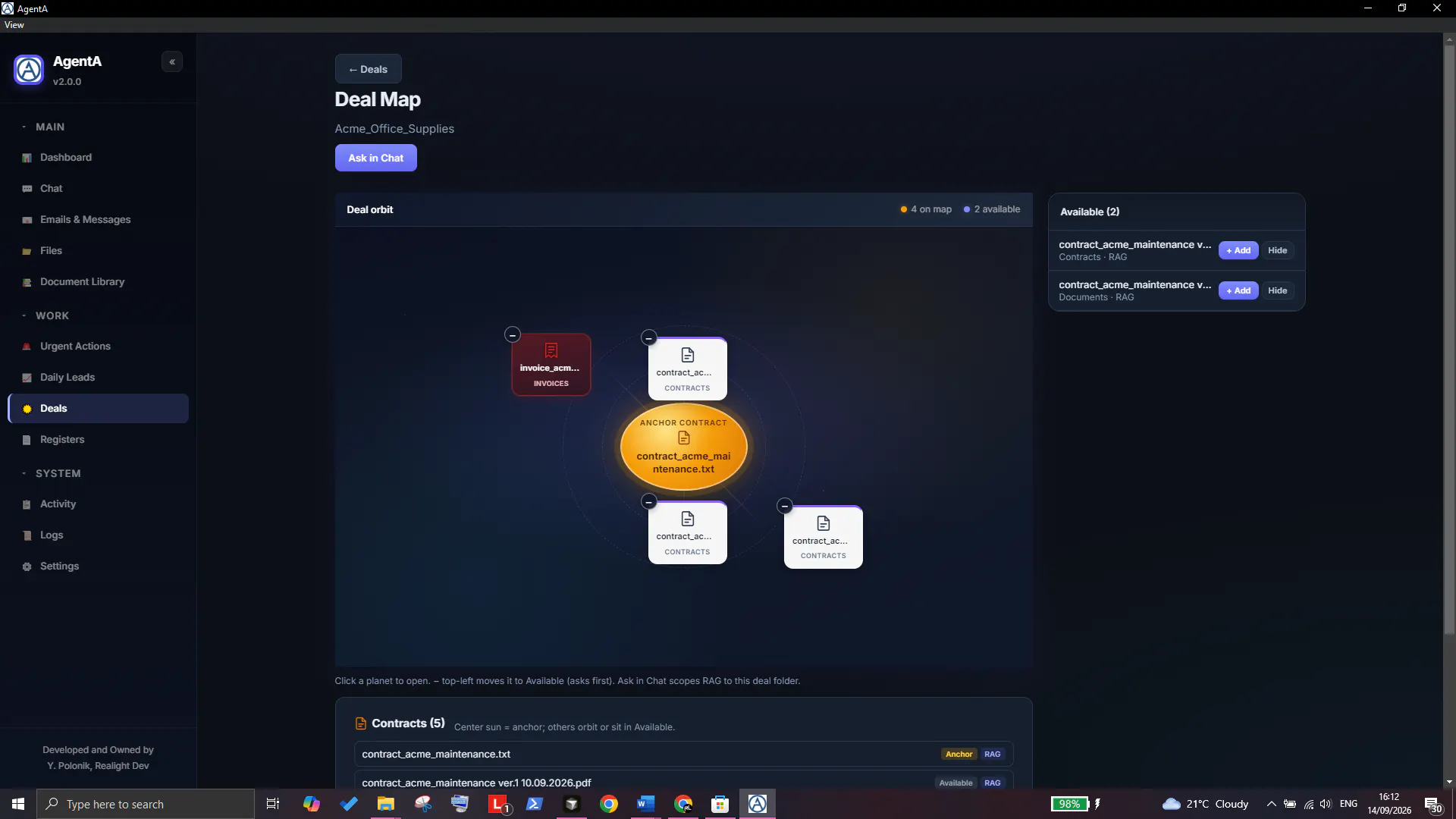Open Document Library in the sidebar
The width and height of the screenshot is (1456, 819).
pyautogui.click(x=98, y=282)
